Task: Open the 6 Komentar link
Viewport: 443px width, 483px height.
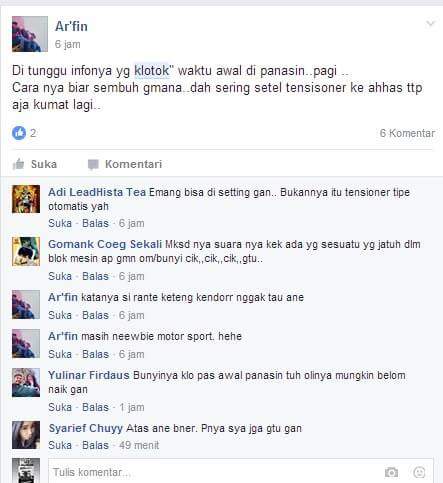Action: (407, 133)
